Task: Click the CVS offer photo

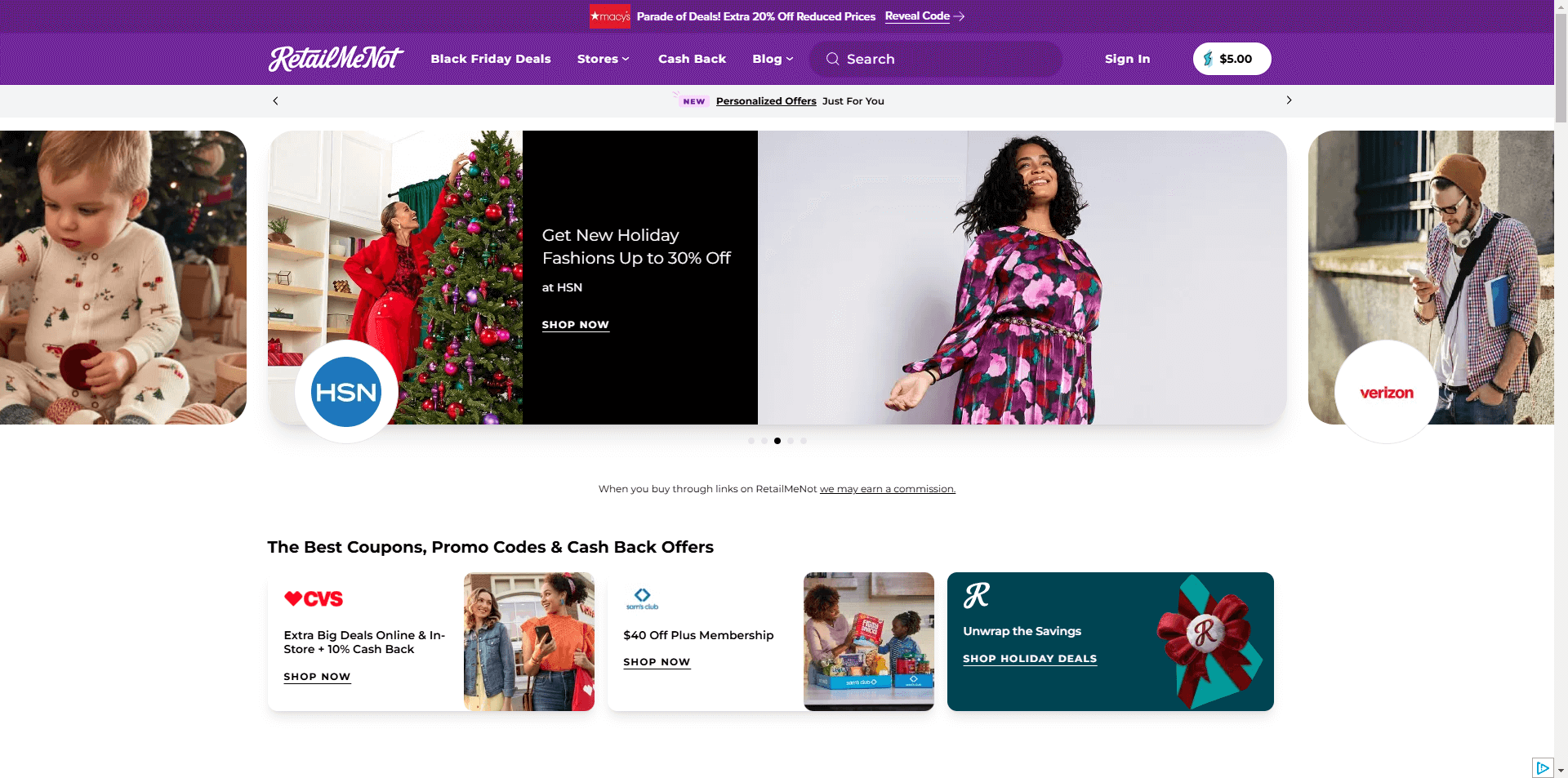Action: pos(529,642)
